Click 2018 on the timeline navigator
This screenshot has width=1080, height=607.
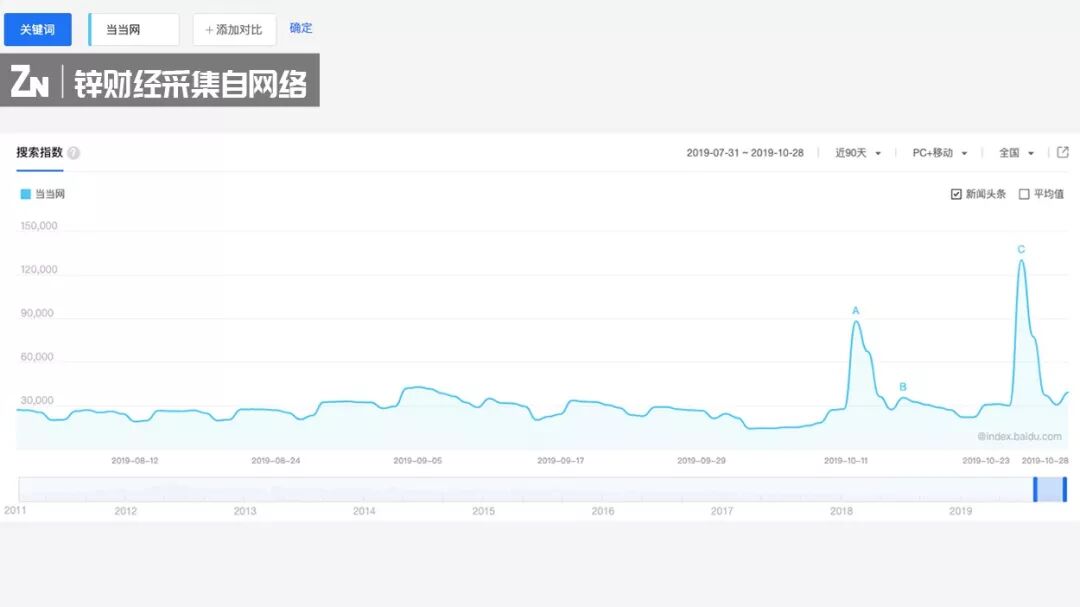click(841, 511)
